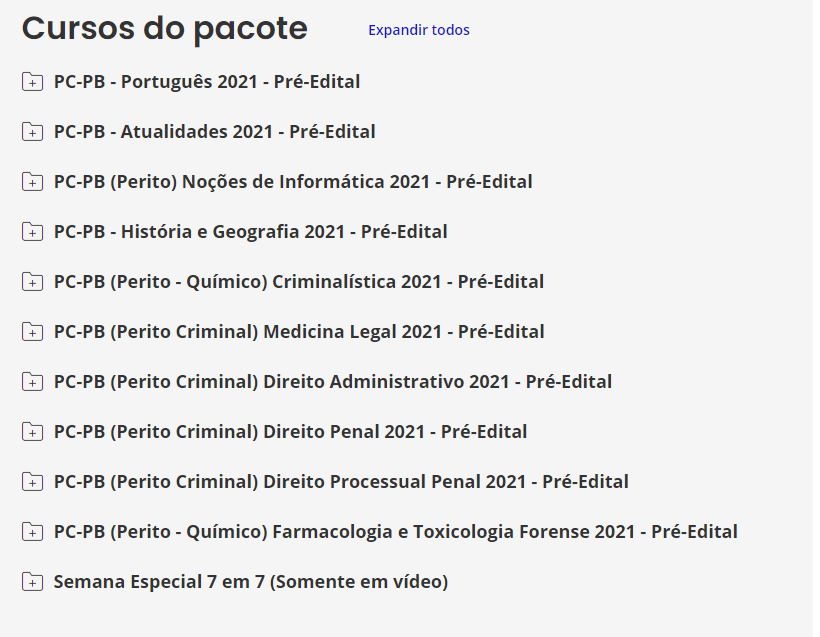Select 'Criminalística 2021 - Pré-Edital' course title

tap(299, 281)
